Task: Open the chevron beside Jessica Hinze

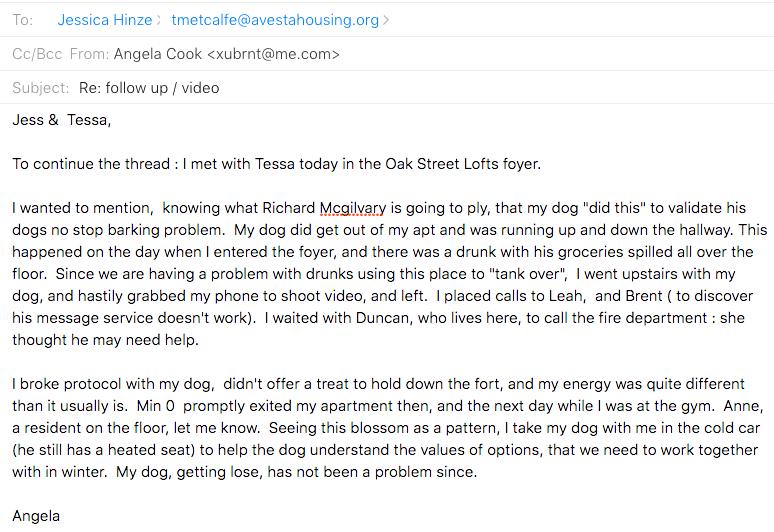Action: tap(159, 20)
